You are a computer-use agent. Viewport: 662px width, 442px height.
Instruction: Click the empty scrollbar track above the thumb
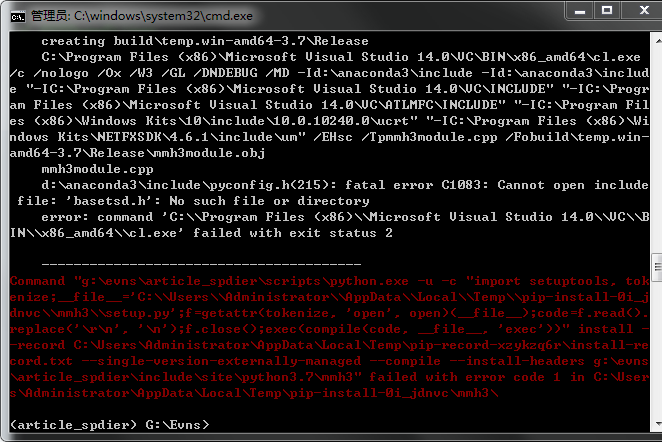(x=654, y=150)
